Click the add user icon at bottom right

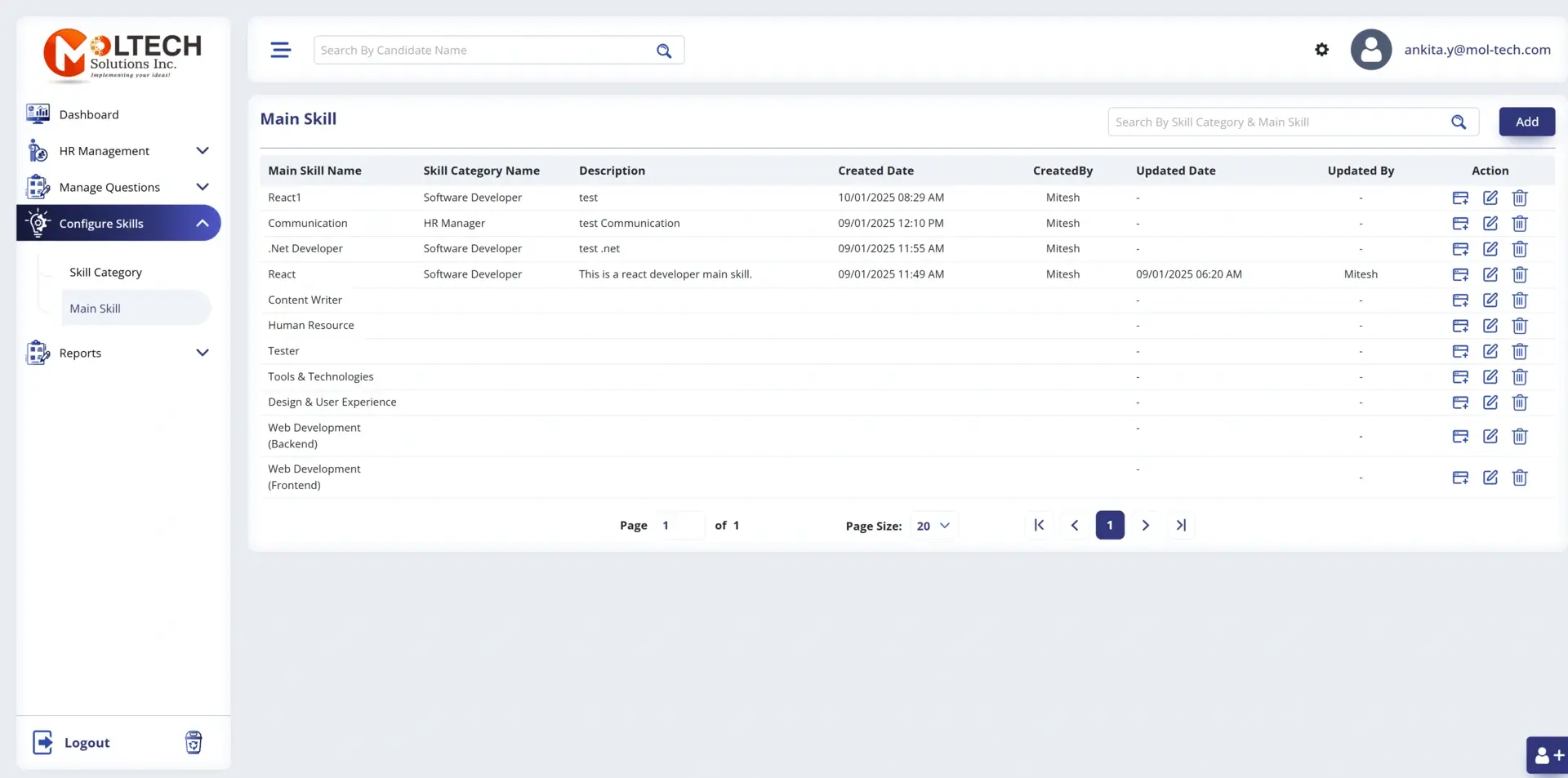coord(1547,755)
